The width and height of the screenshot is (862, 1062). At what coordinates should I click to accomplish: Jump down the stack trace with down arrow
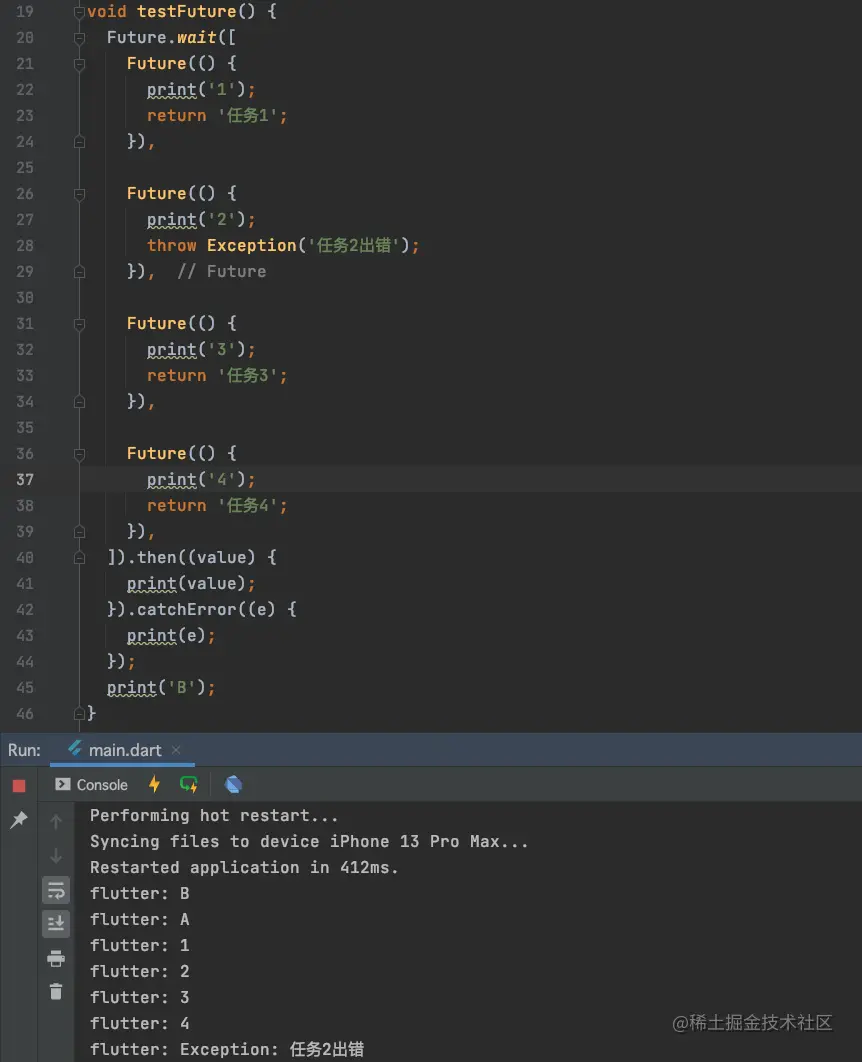pyautogui.click(x=56, y=855)
